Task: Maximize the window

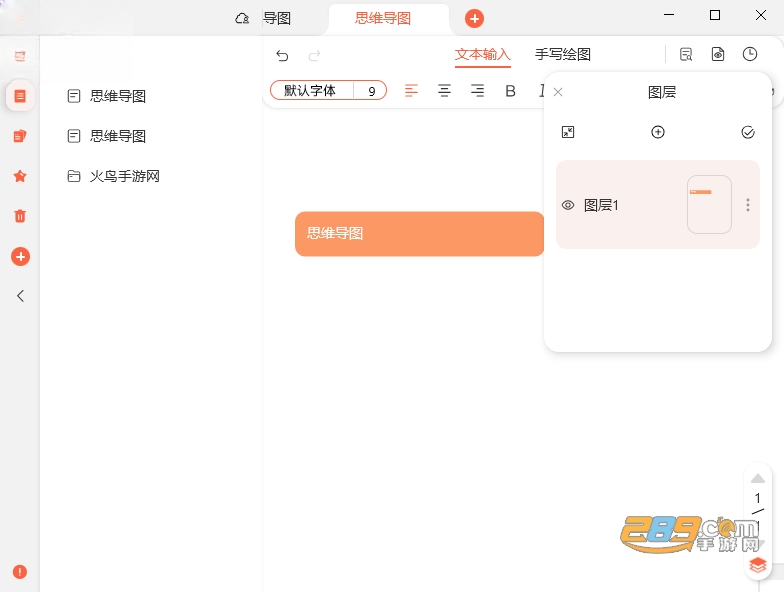Action: [715, 15]
